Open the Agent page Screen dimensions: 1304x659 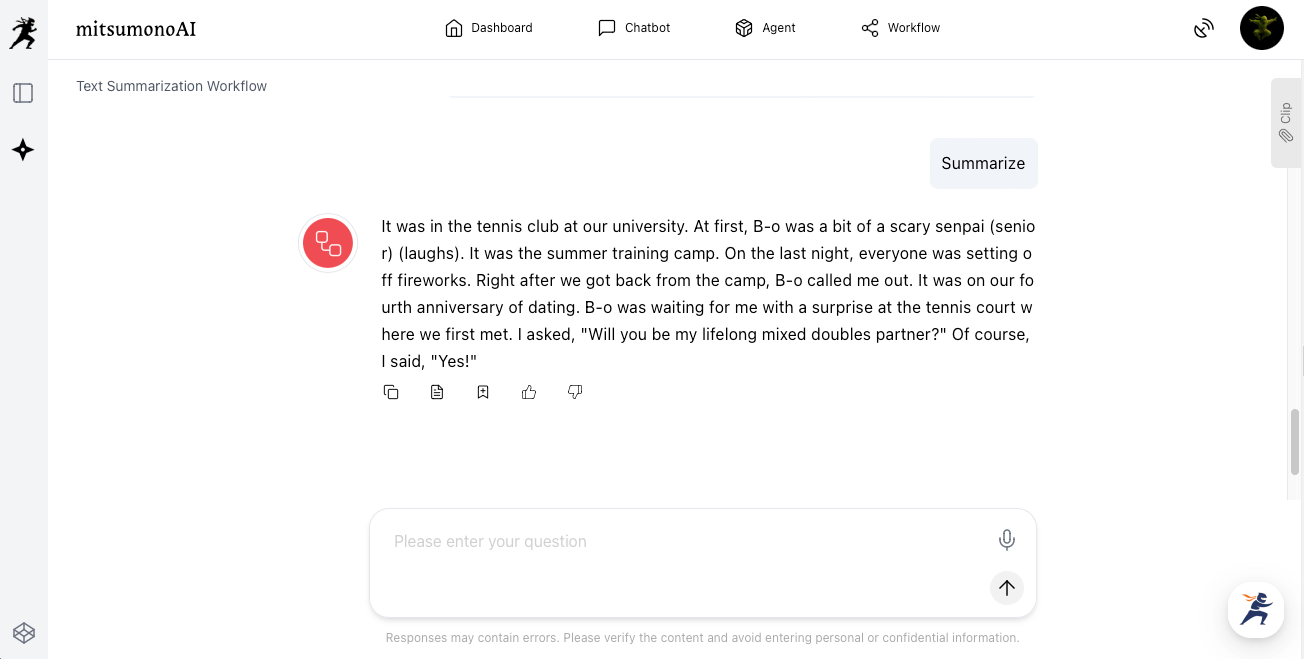765,28
